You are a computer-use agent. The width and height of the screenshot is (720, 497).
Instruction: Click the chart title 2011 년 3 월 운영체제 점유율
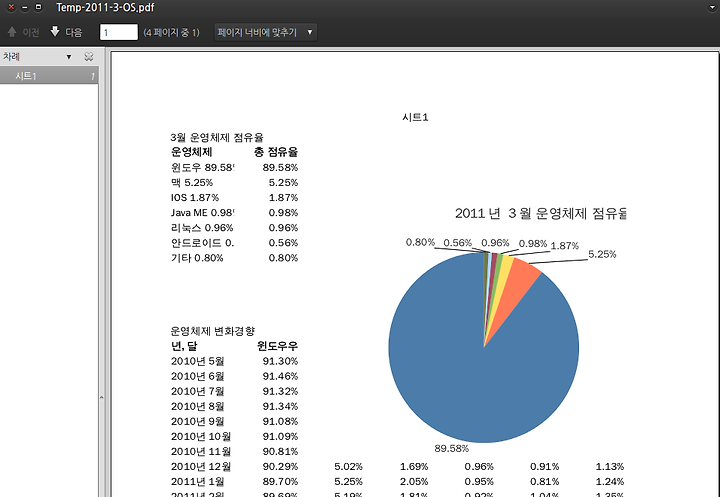540,214
